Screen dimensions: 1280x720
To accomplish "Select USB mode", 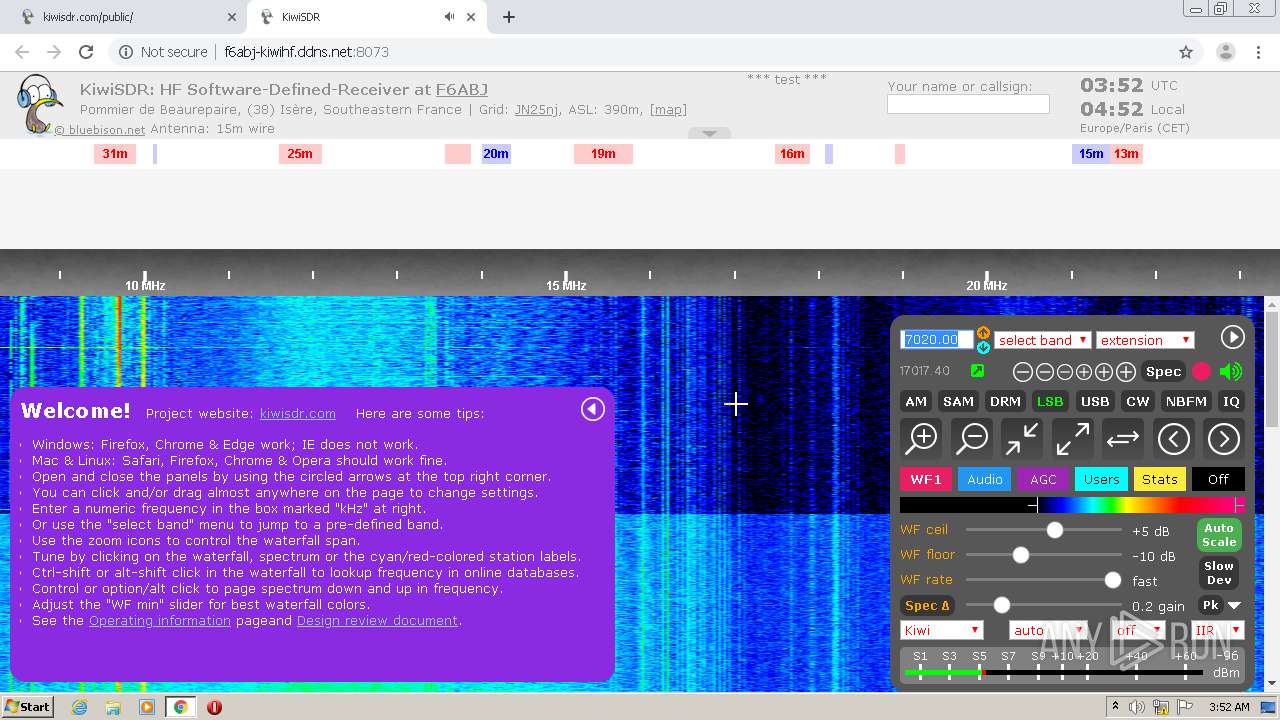I will pos(1095,401).
